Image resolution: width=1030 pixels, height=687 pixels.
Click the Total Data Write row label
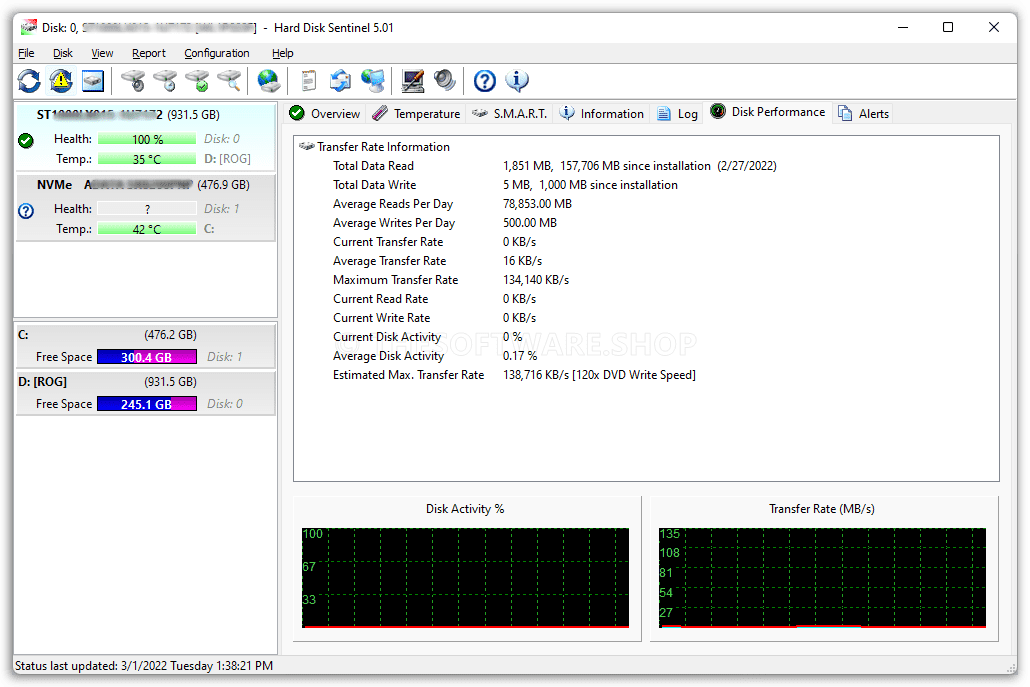(374, 185)
